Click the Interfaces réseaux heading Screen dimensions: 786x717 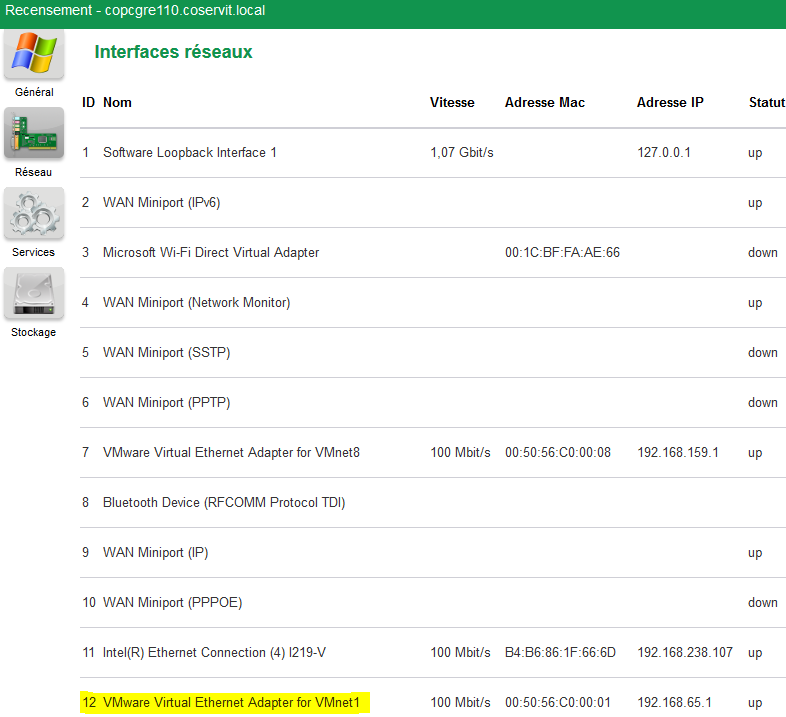(173, 52)
